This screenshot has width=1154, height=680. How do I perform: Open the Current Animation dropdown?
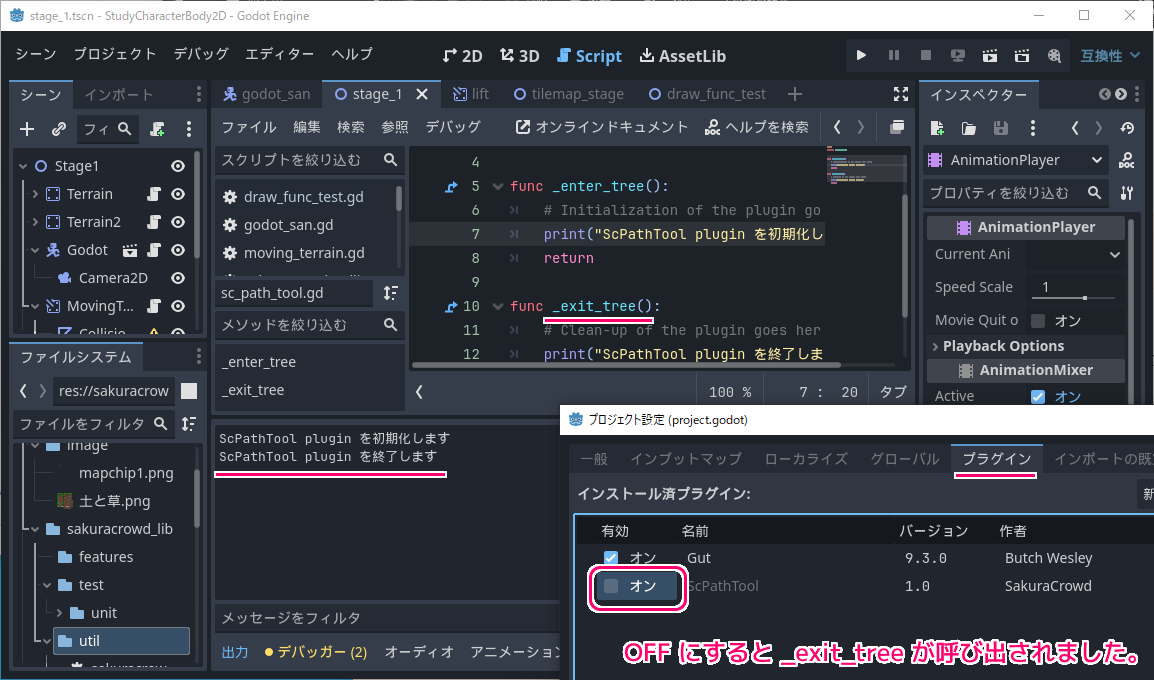pyautogui.click(x=1076, y=254)
